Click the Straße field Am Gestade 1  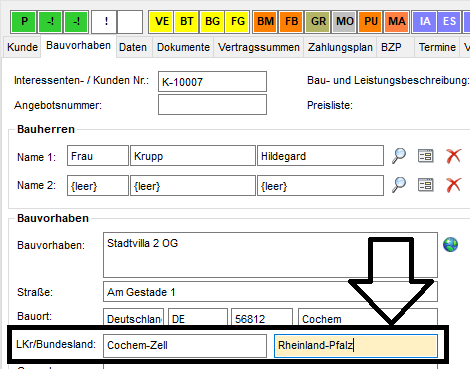270,292
